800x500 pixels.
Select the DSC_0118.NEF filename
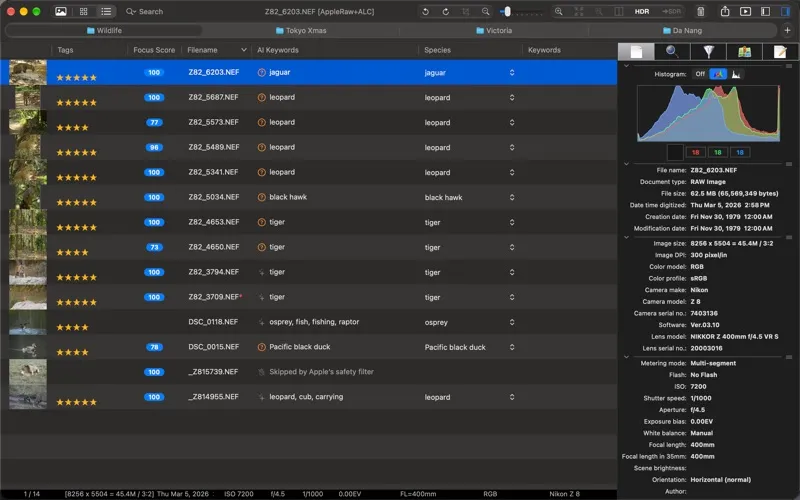213,322
